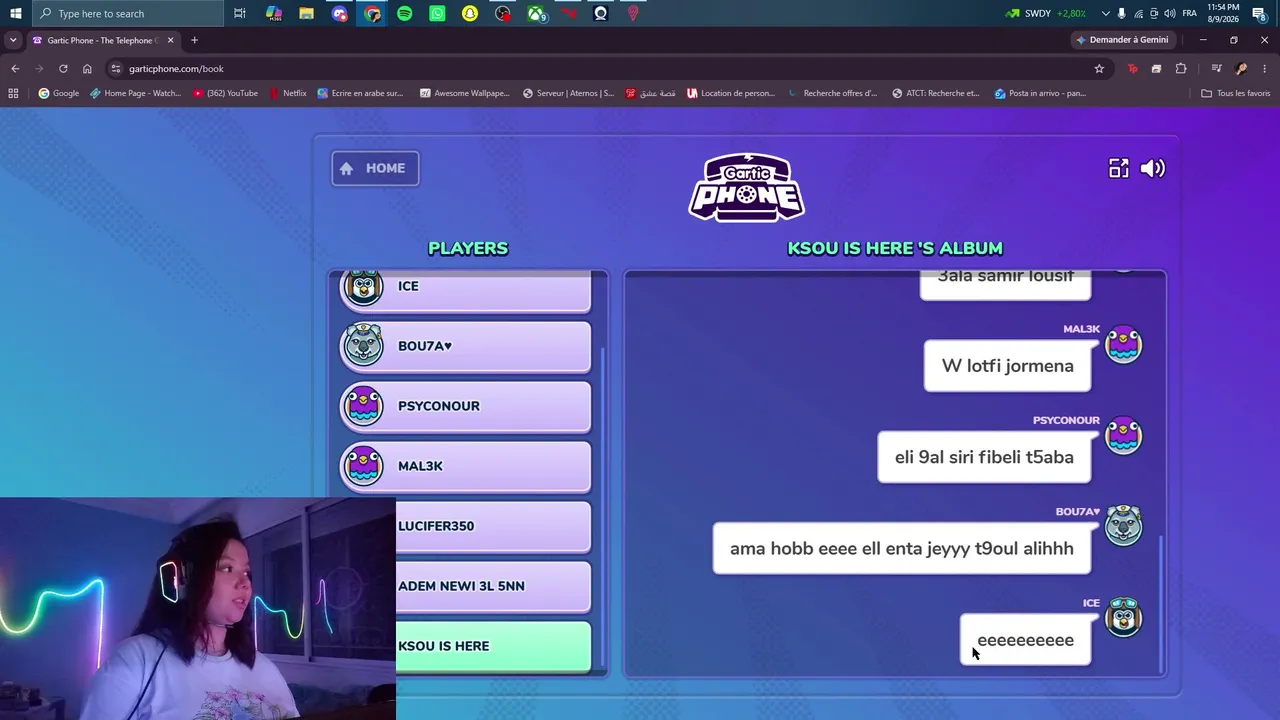Viewport: 1280px width, 720px height.
Task: Open the volume control in system tray
Action: pyautogui.click(x=1169, y=13)
